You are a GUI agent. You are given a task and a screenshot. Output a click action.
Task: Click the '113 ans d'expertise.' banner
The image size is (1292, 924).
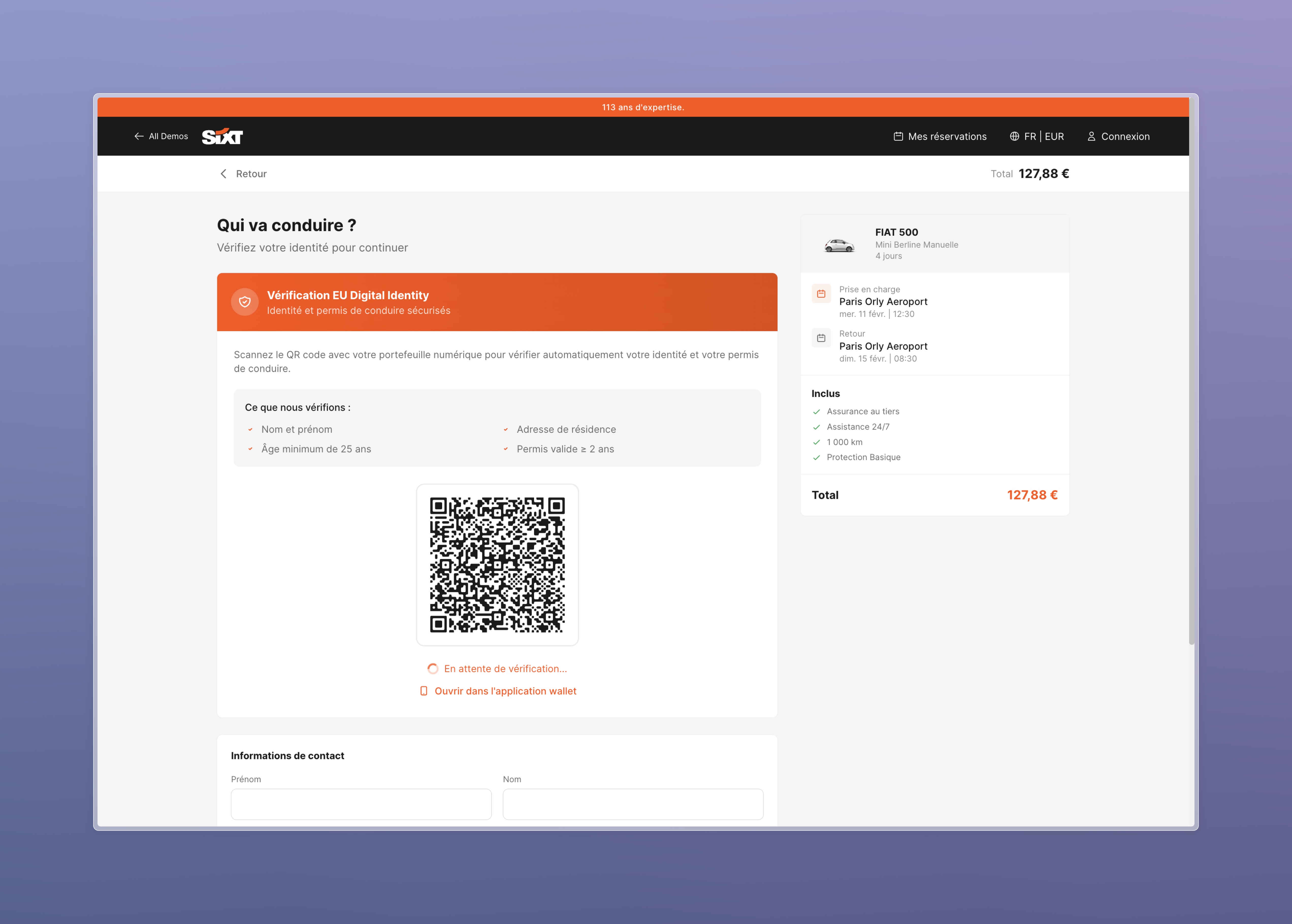click(643, 107)
